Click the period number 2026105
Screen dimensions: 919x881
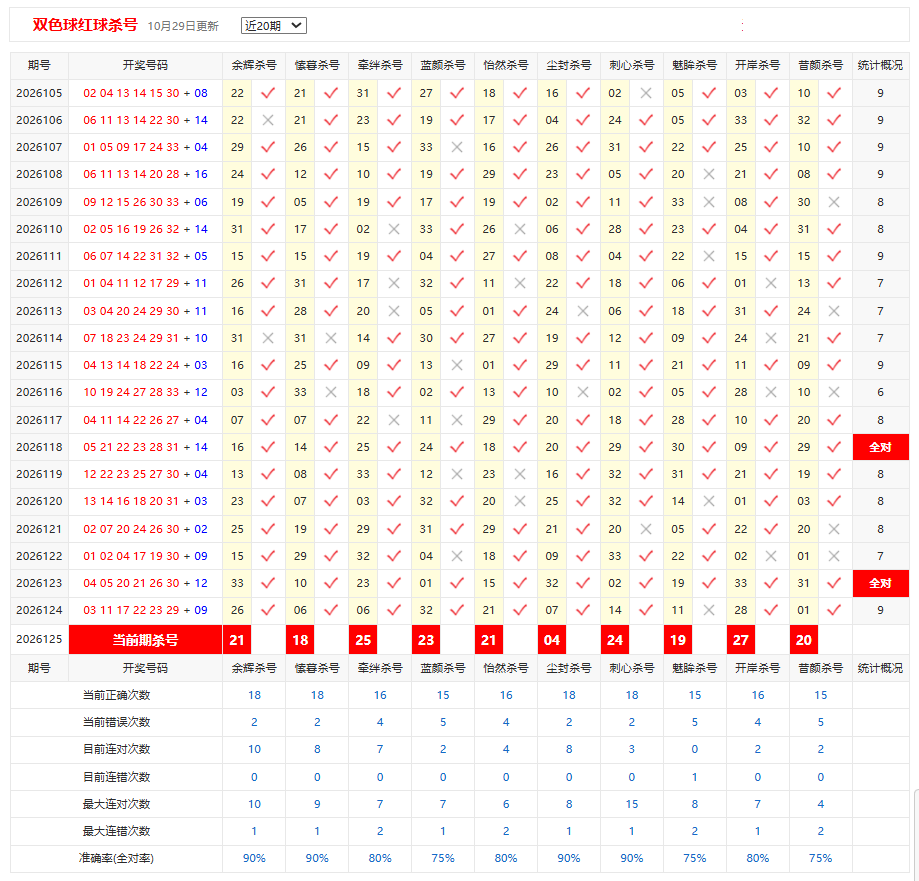pyautogui.click(x=39, y=93)
